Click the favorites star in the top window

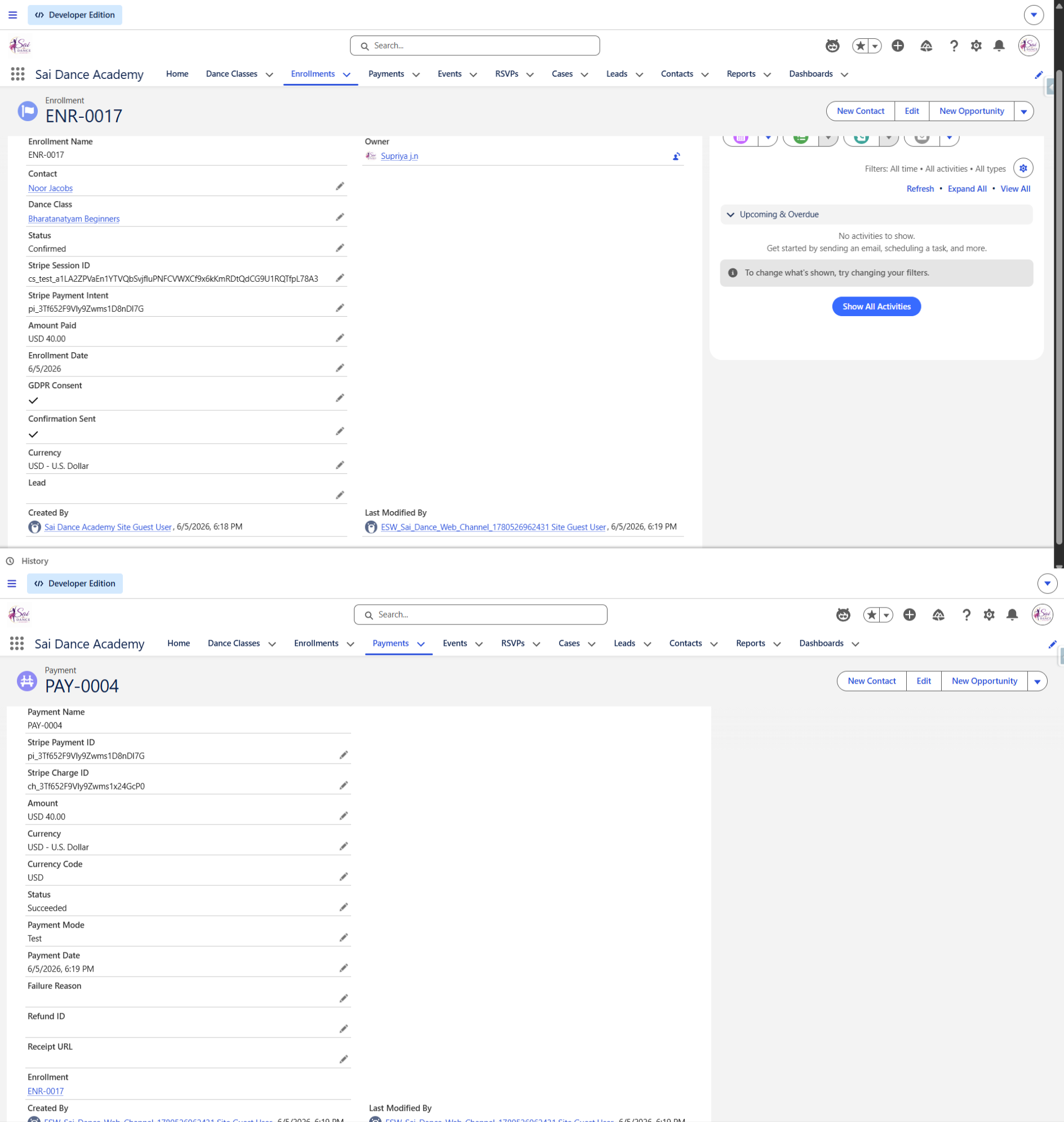[861, 46]
